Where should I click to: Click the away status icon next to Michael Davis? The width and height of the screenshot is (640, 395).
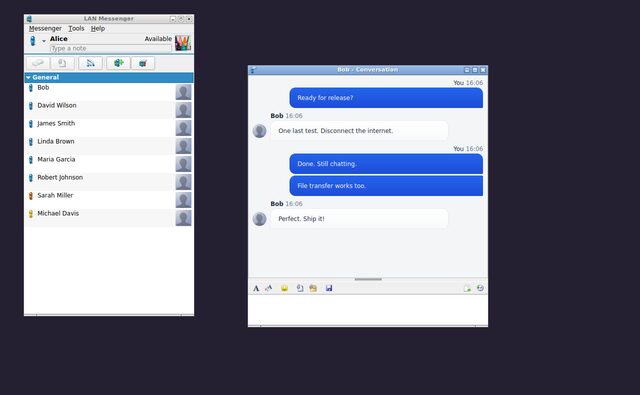point(31,213)
